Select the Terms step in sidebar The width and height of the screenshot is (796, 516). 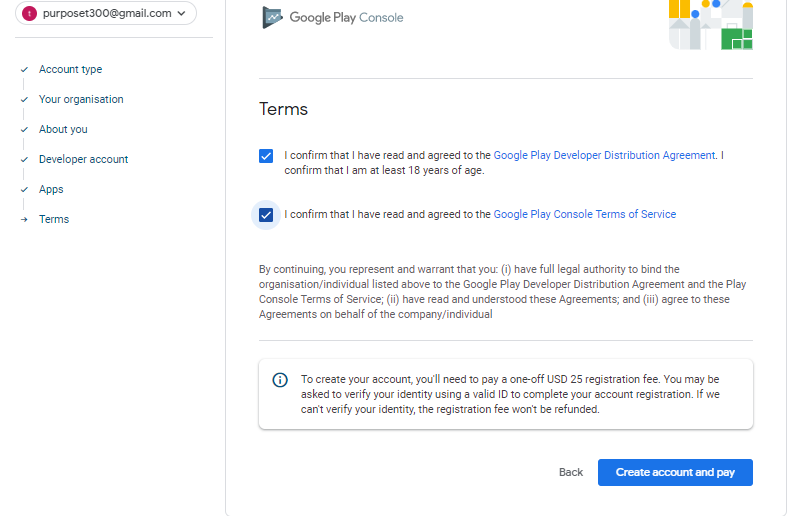(54, 219)
